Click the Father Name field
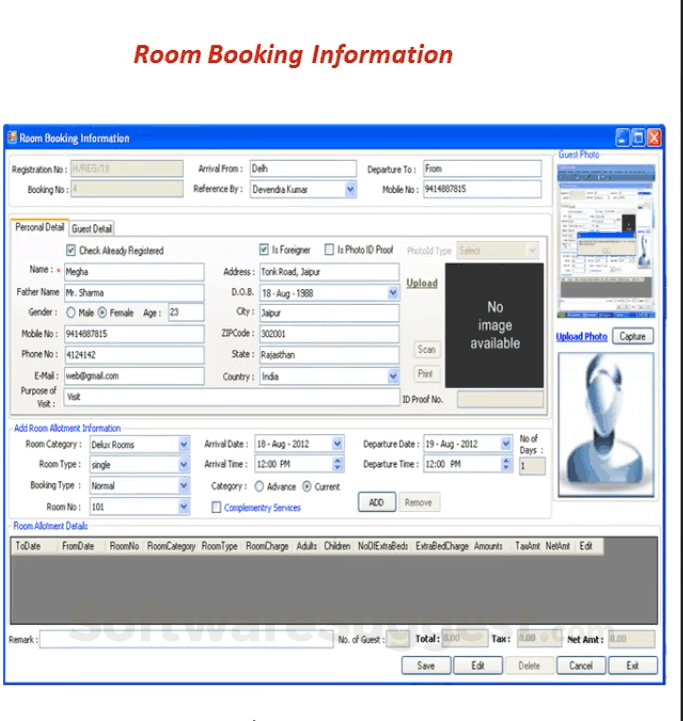 [134, 292]
